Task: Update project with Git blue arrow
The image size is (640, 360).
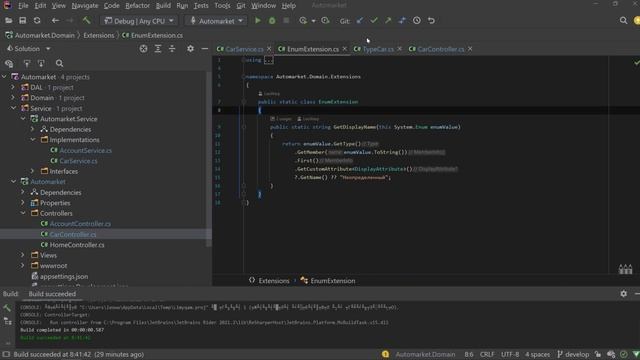Action: 360,20
